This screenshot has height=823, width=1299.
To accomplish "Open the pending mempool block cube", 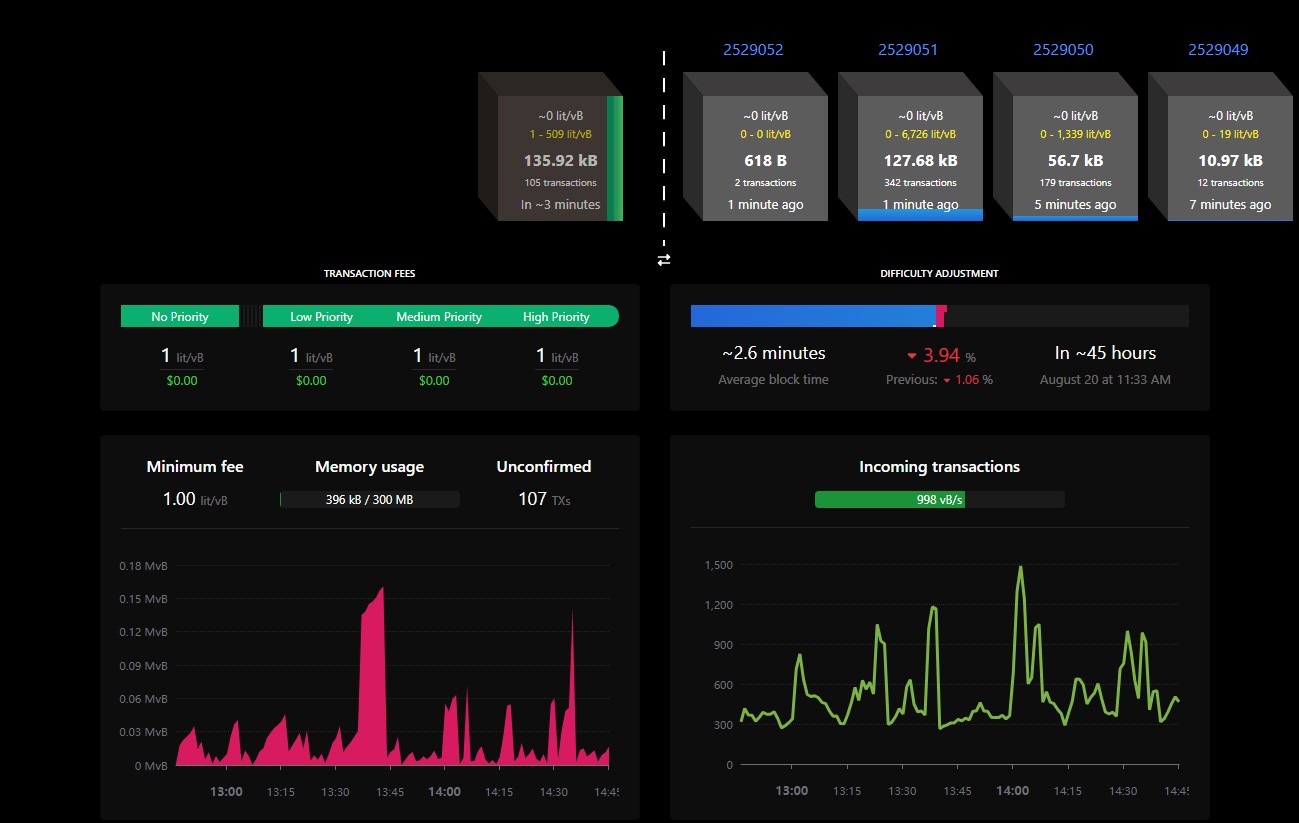I will pos(551,146).
